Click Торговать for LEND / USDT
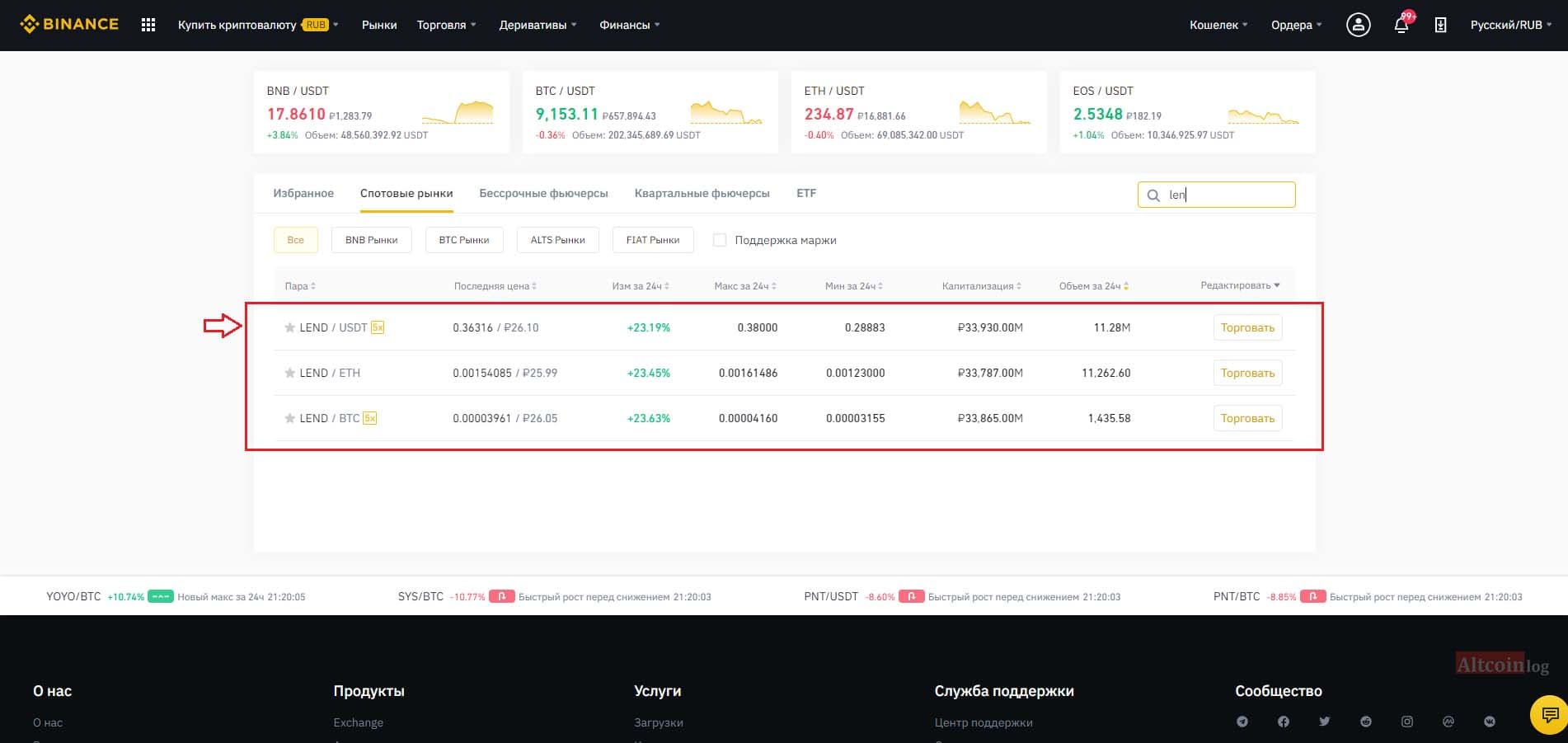The image size is (1568, 743). tap(1247, 327)
